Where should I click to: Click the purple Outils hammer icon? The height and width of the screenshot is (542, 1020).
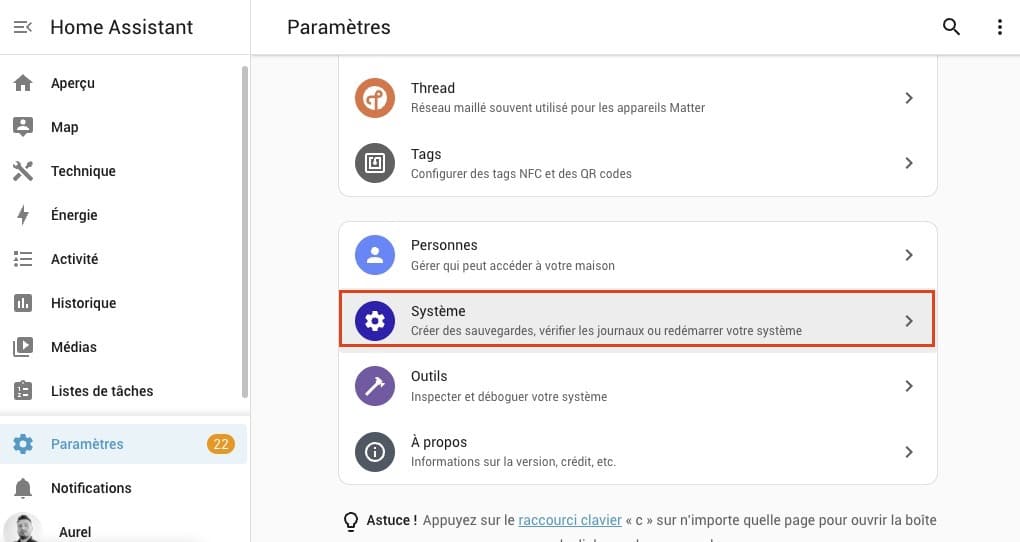[x=375, y=386]
